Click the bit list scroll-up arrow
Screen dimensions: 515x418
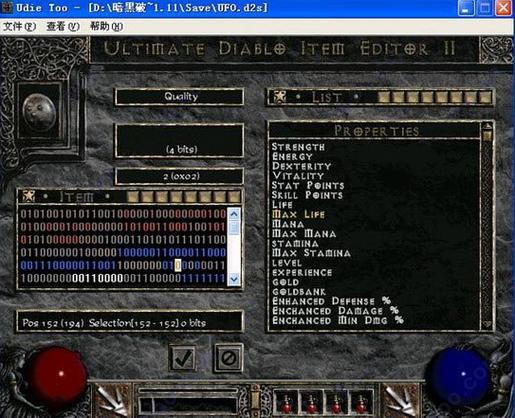(x=234, y=214)
